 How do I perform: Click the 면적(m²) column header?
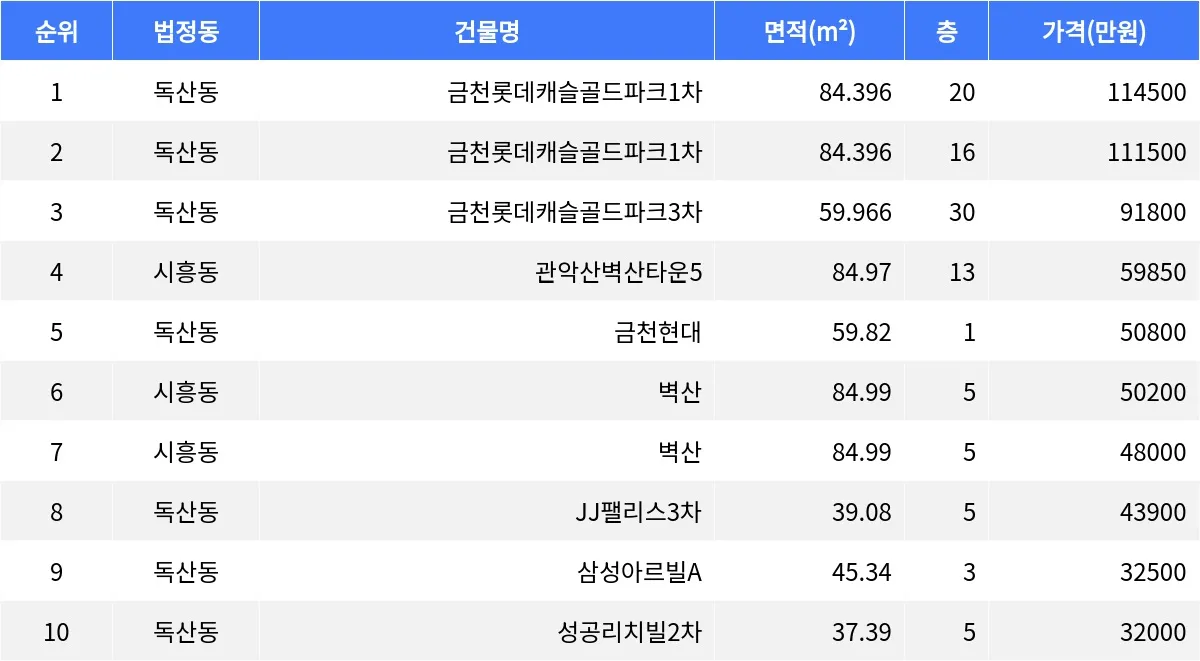809,32
